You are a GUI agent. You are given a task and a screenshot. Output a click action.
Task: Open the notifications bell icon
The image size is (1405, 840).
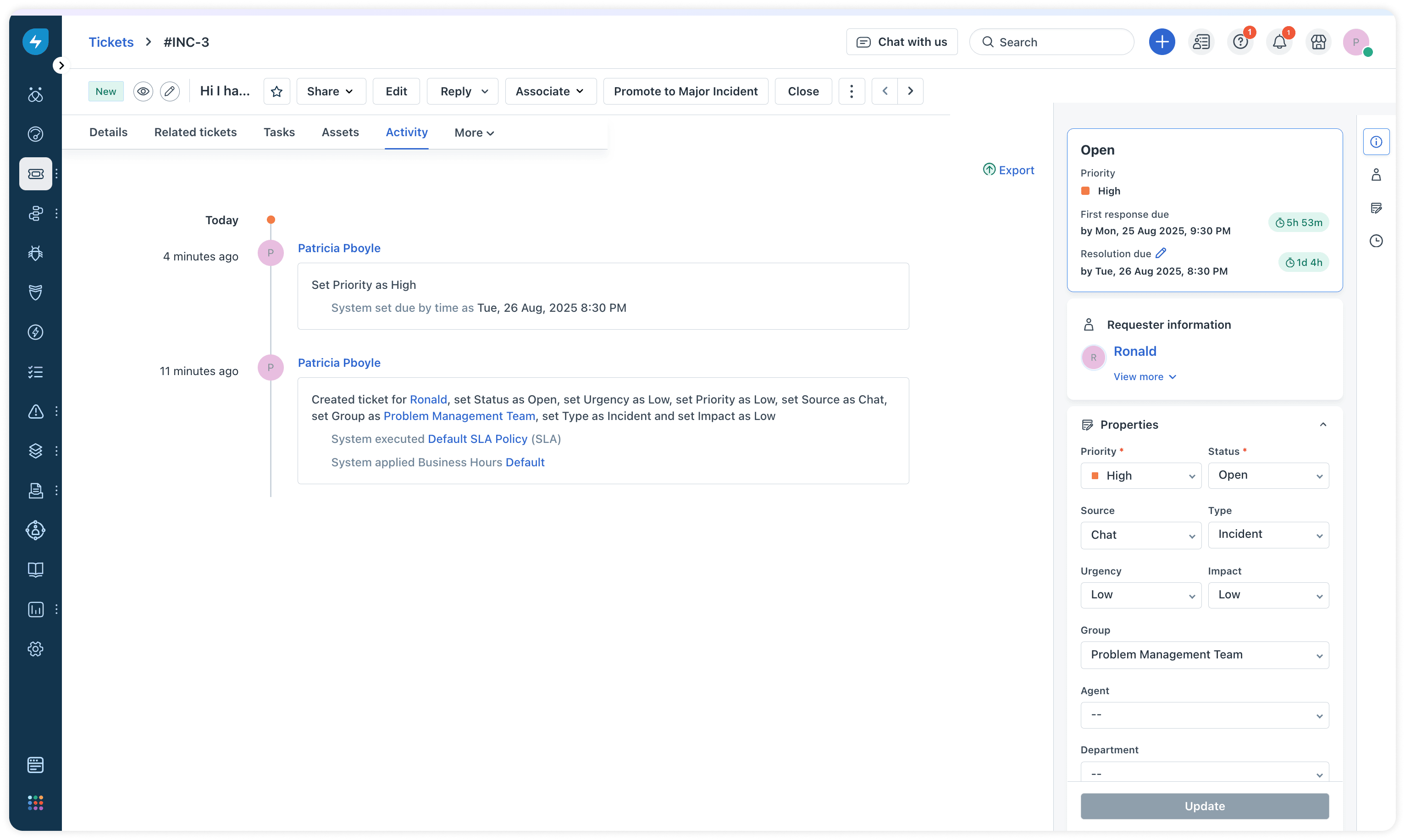tap(1279, 42)
